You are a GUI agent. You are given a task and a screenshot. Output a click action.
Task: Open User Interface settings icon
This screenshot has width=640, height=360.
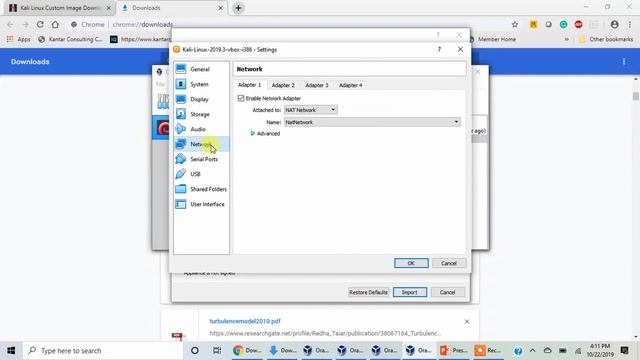tap(181, 204)
